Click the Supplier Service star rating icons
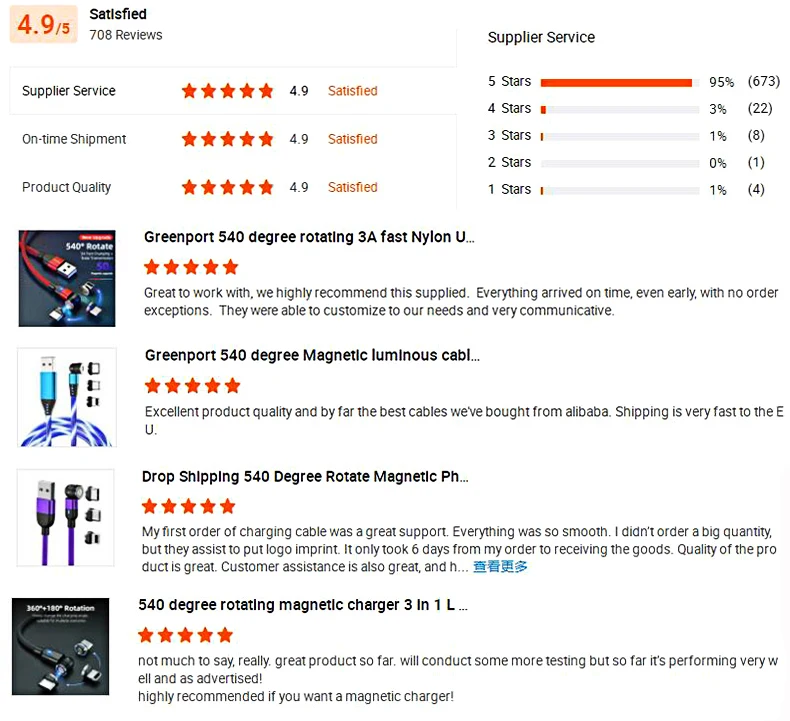 pos(228,91)
